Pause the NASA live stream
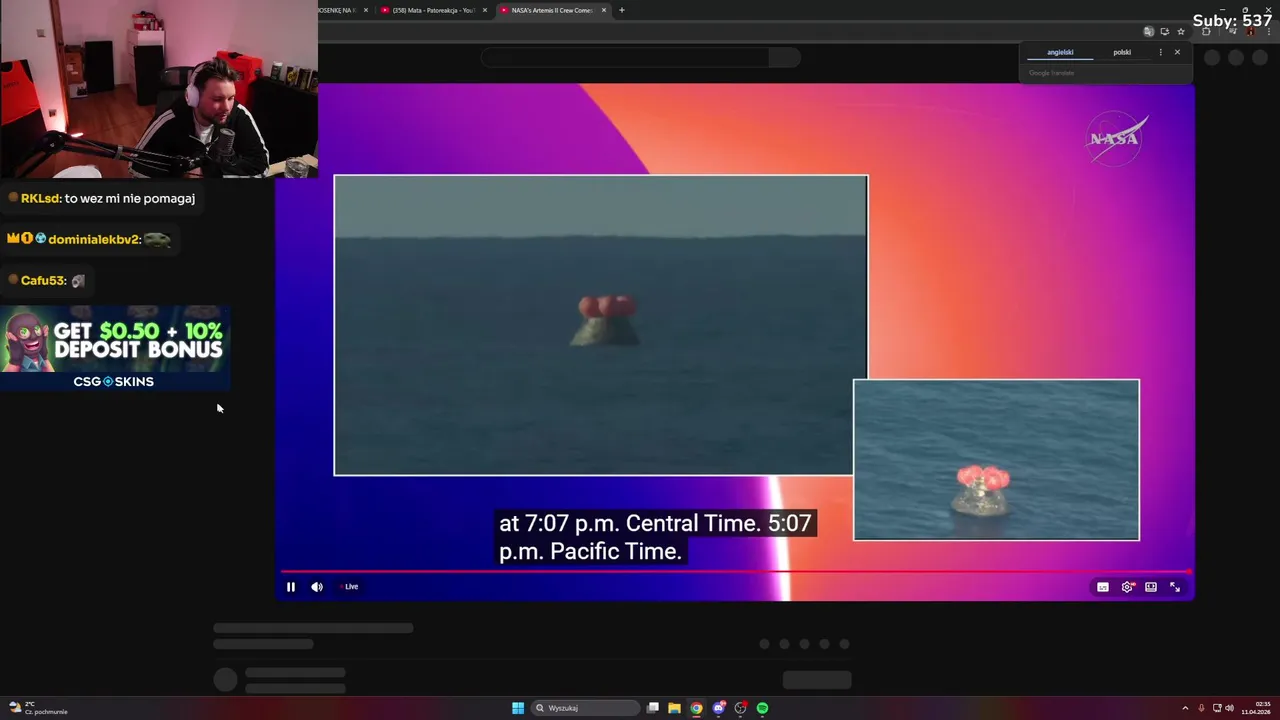Screen dimensions: 1280x720 291,587
